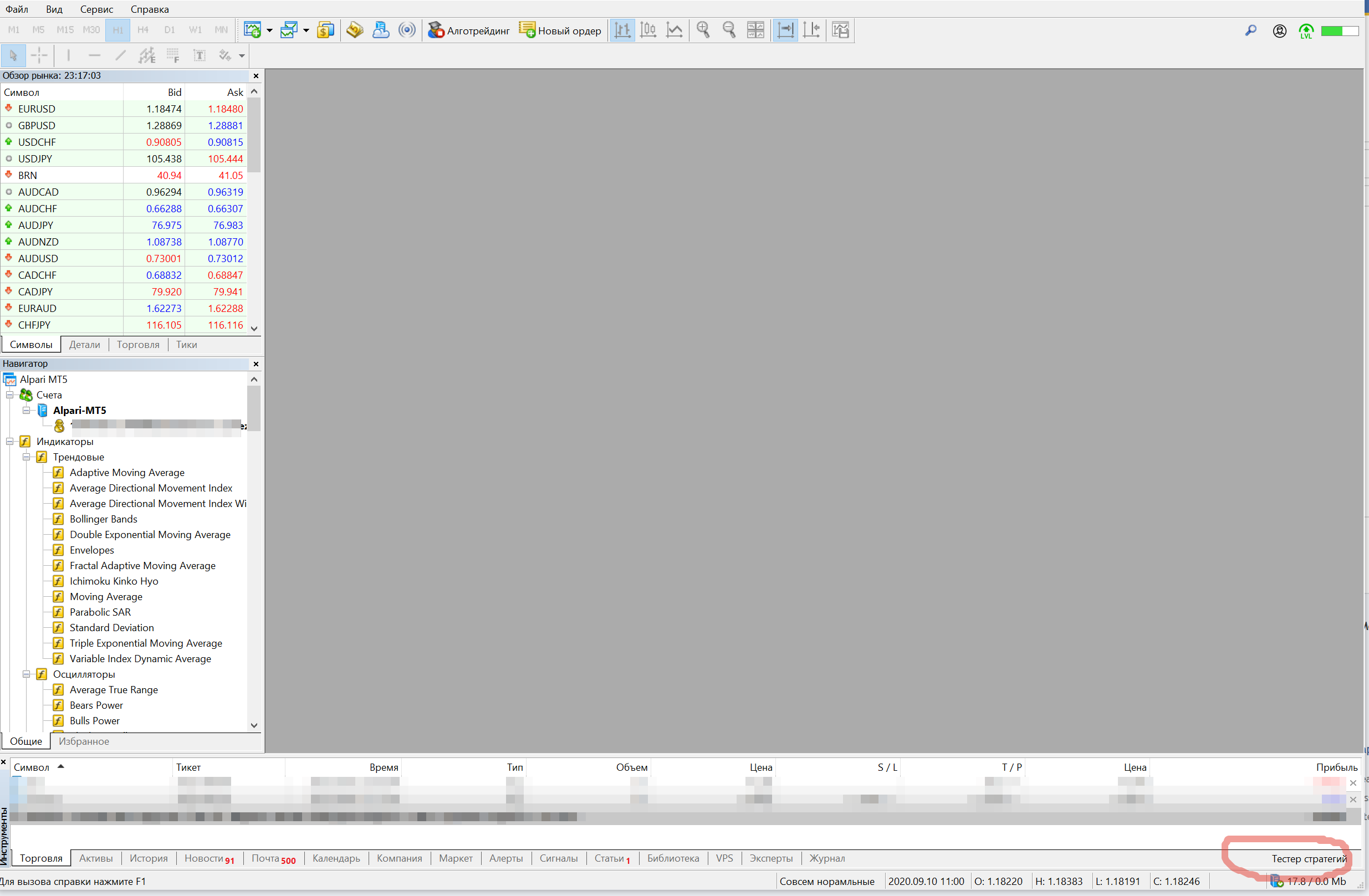Open the Избранное navigator tab
Screen dimensions: 1369x896
(x=84, y=741)
